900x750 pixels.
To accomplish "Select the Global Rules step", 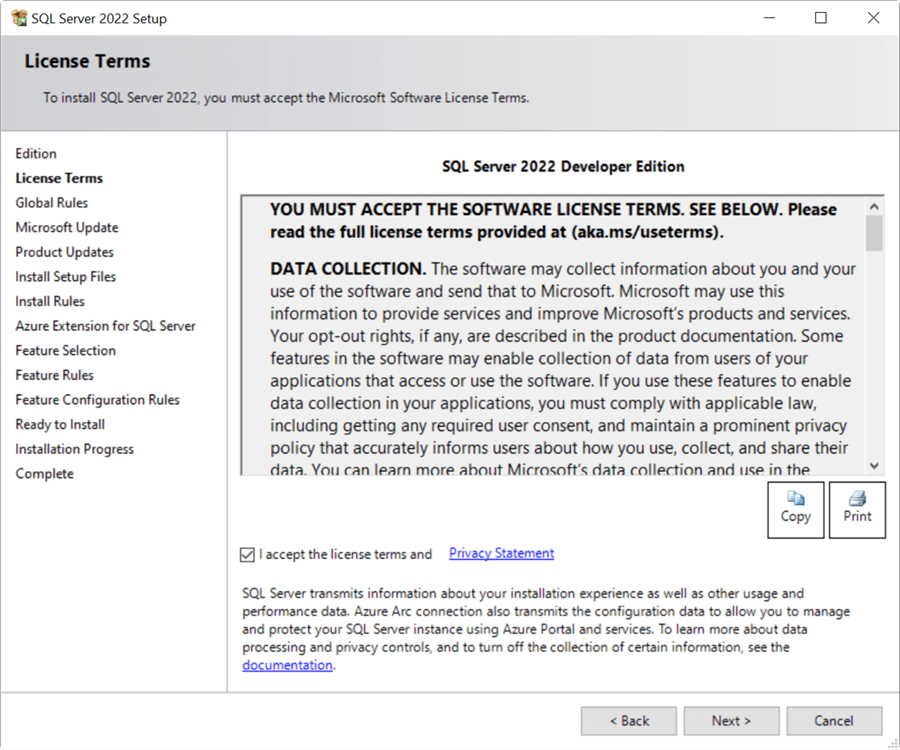I will [51, 202].
